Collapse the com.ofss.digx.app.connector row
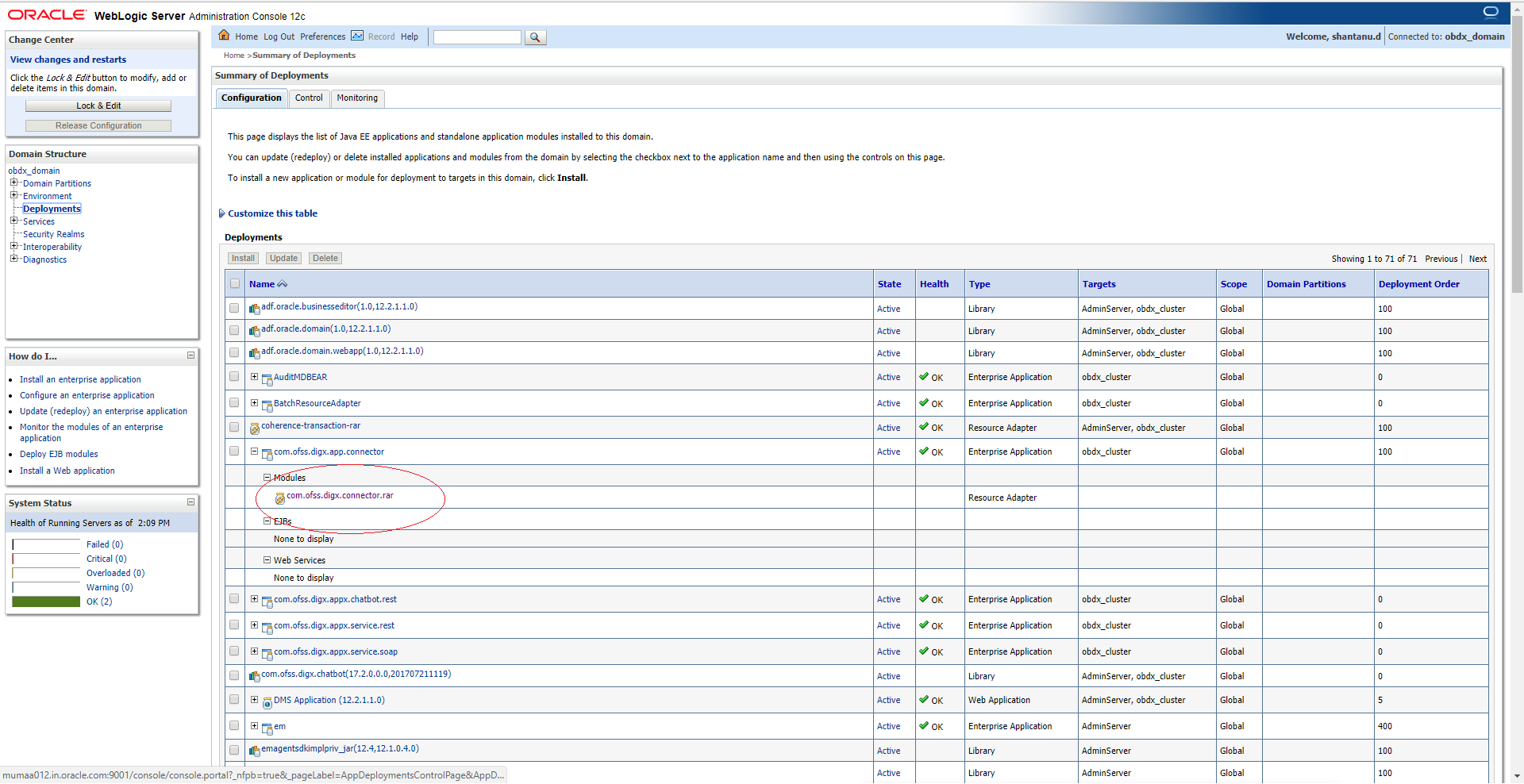Viewport: 1524px width, 784px height. tap(254, 452)
